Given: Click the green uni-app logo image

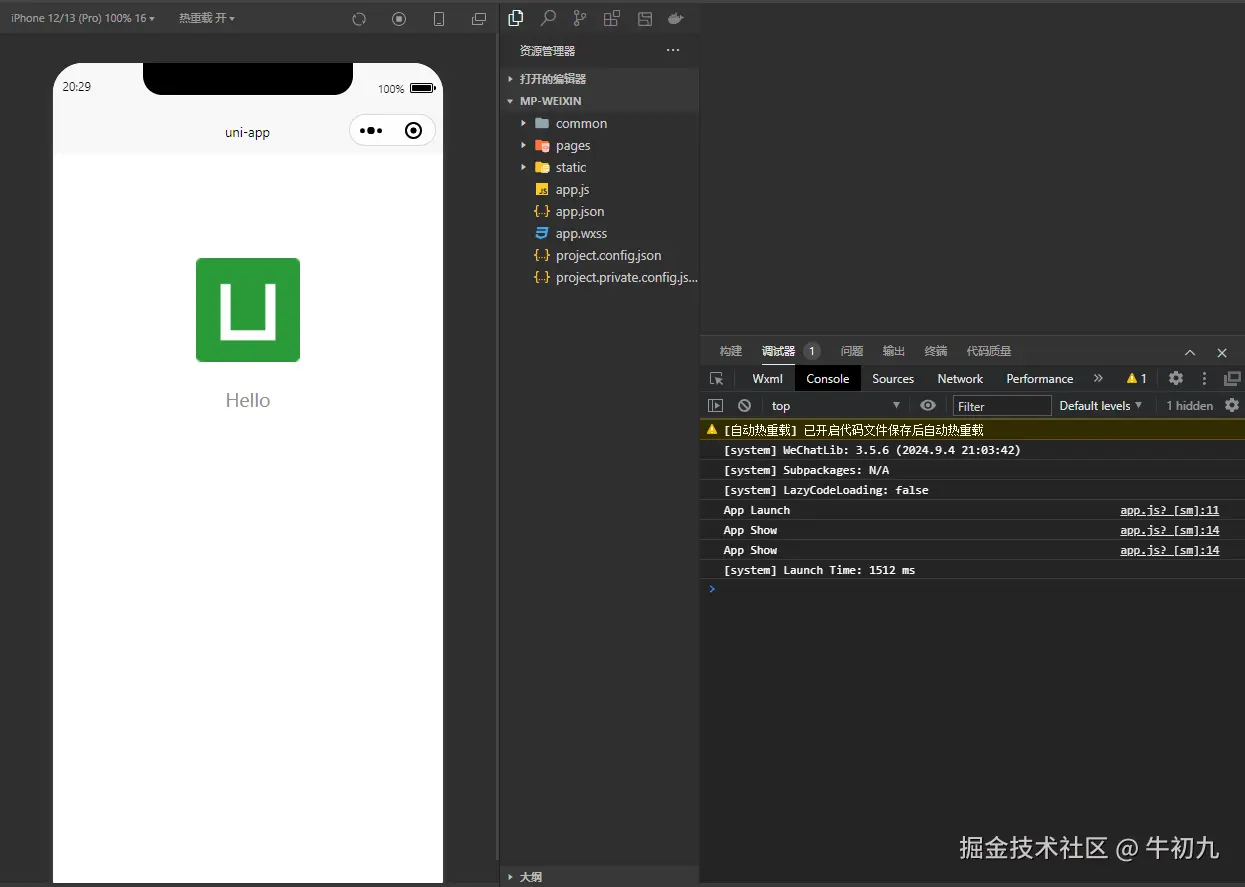Looking at the screenshot, I should 248,310.
